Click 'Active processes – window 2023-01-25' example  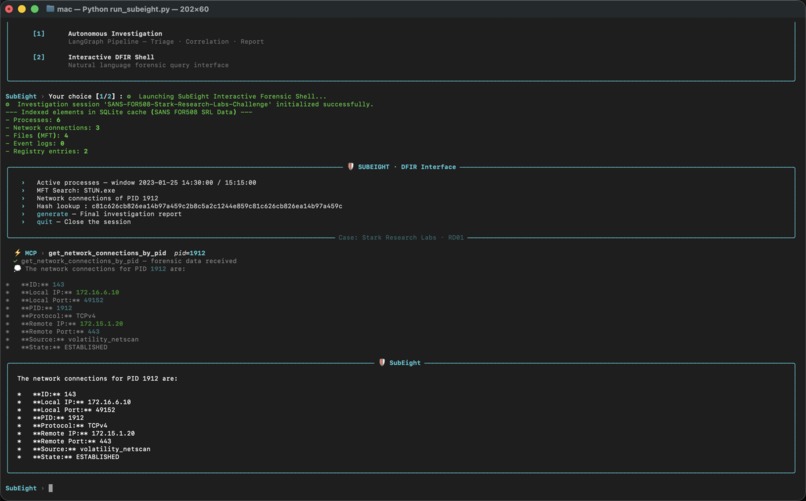click(146, 182)
